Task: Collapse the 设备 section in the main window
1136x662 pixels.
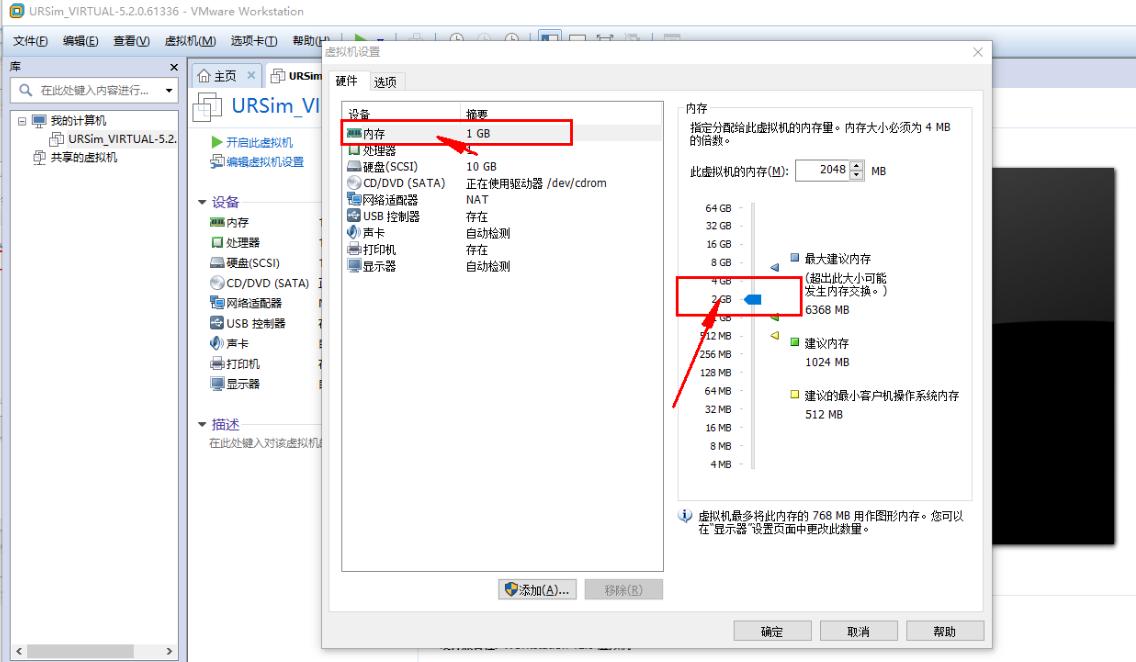Action: pyautogui.click(x=202, y=202)
